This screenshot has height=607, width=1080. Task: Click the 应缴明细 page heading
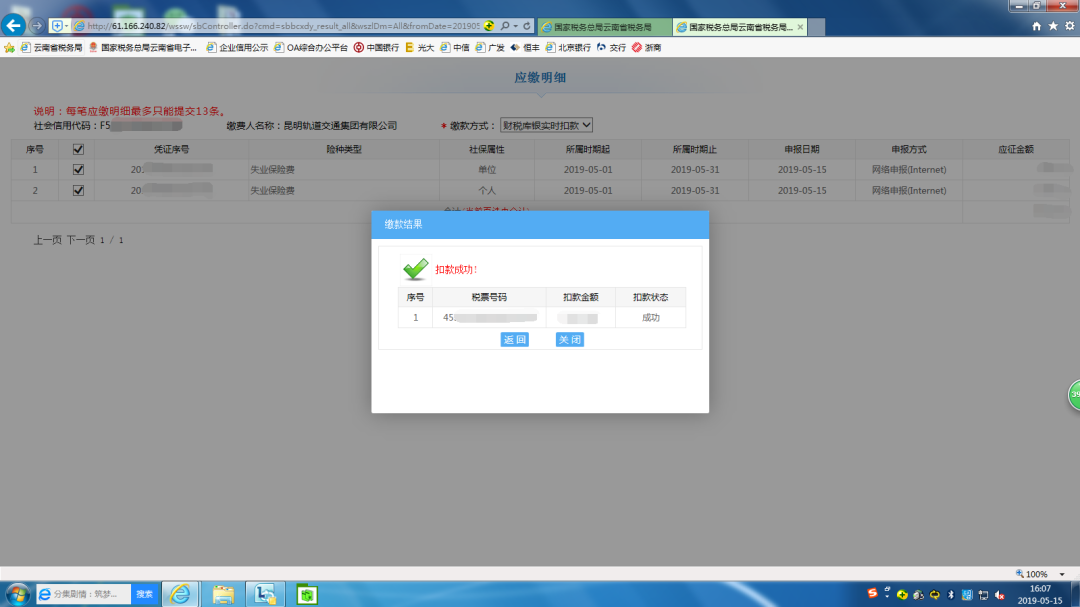[540, 78]
